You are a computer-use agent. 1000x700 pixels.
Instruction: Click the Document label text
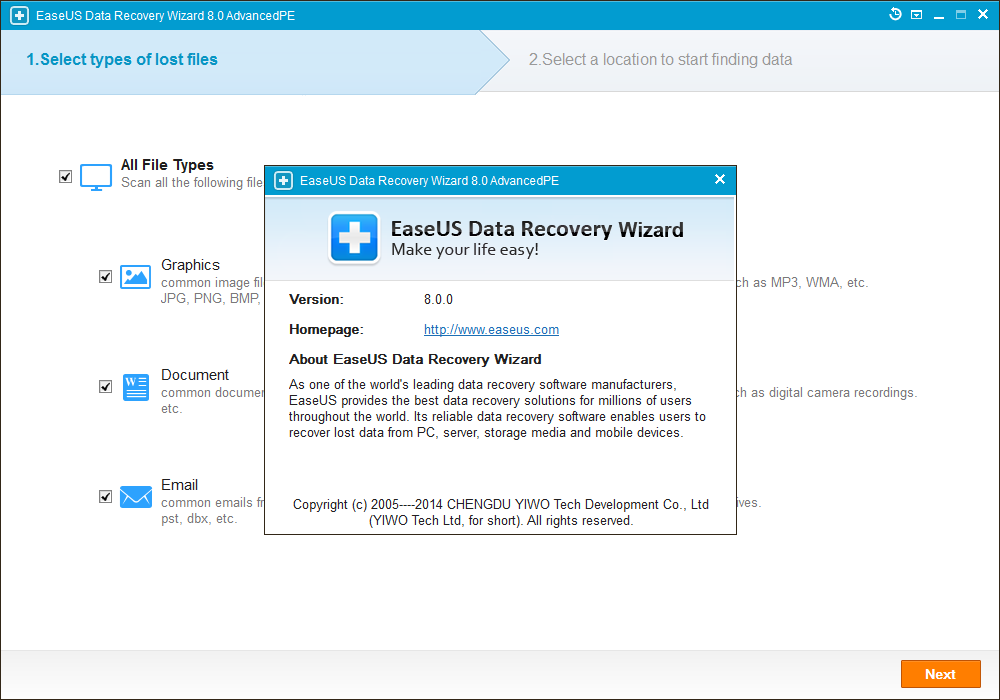[195, 375]
